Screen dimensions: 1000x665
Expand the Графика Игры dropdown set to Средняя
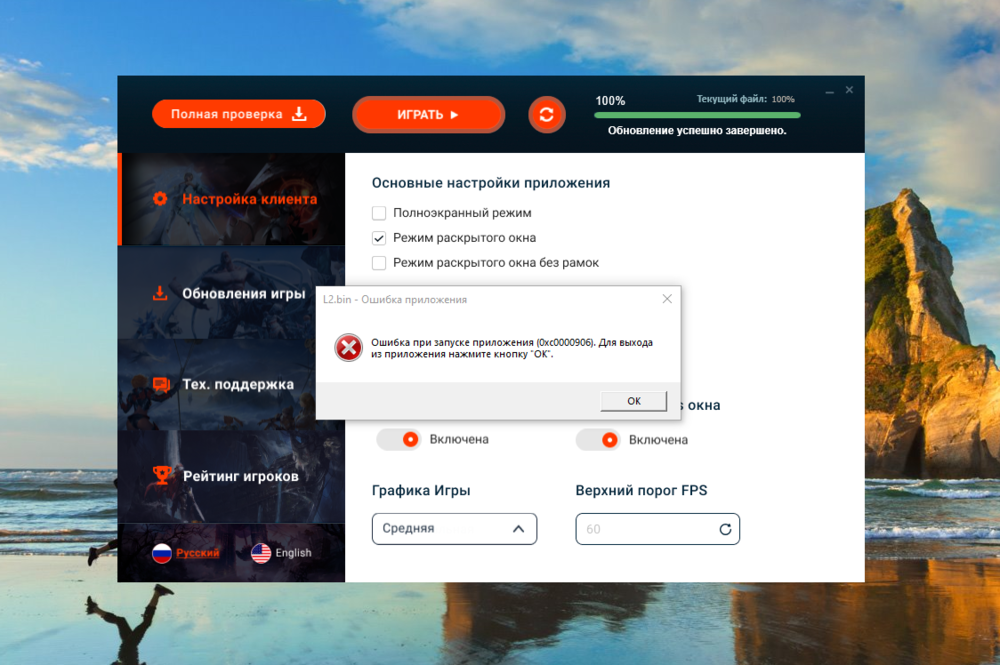pyautogui.click(x=454, y=529)
